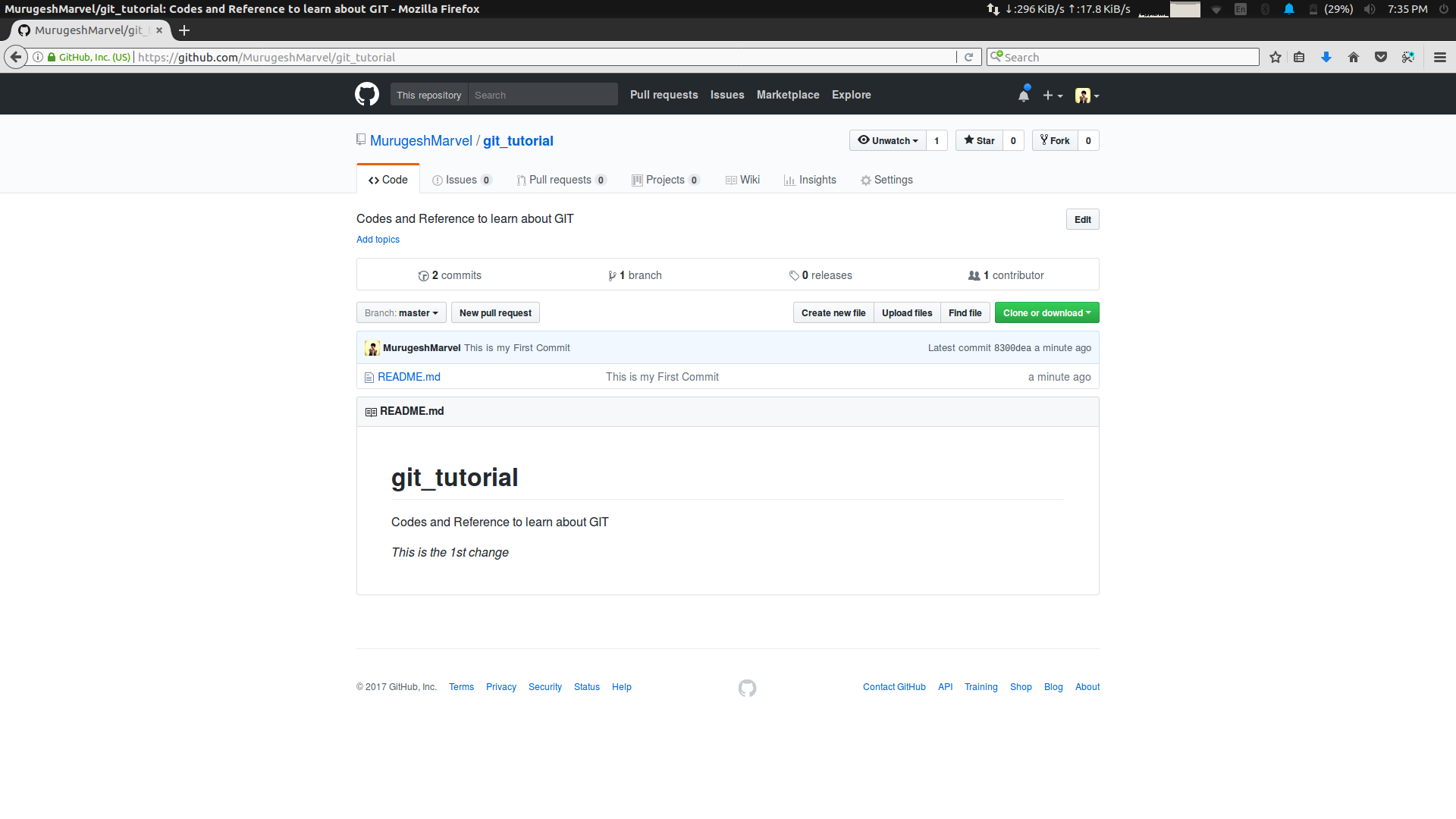Open the Privacy footer link
This screenshot has width=1456, height=819.
pos(501,687)
